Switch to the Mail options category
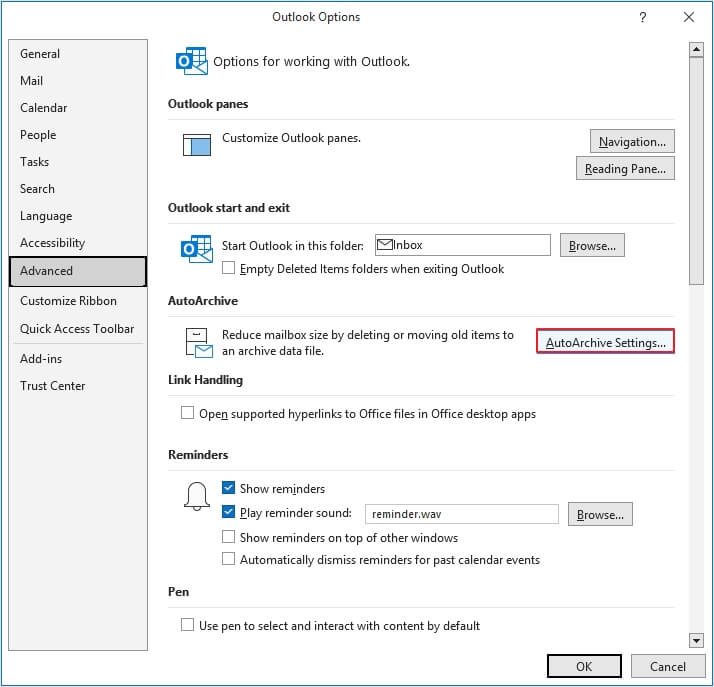The width and height of the screenshot is (714, 687). point(78,81)
